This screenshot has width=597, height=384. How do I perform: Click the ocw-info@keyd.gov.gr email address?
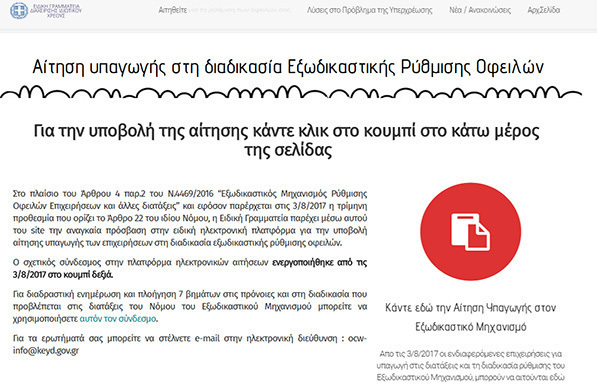(x=190, y=344)
